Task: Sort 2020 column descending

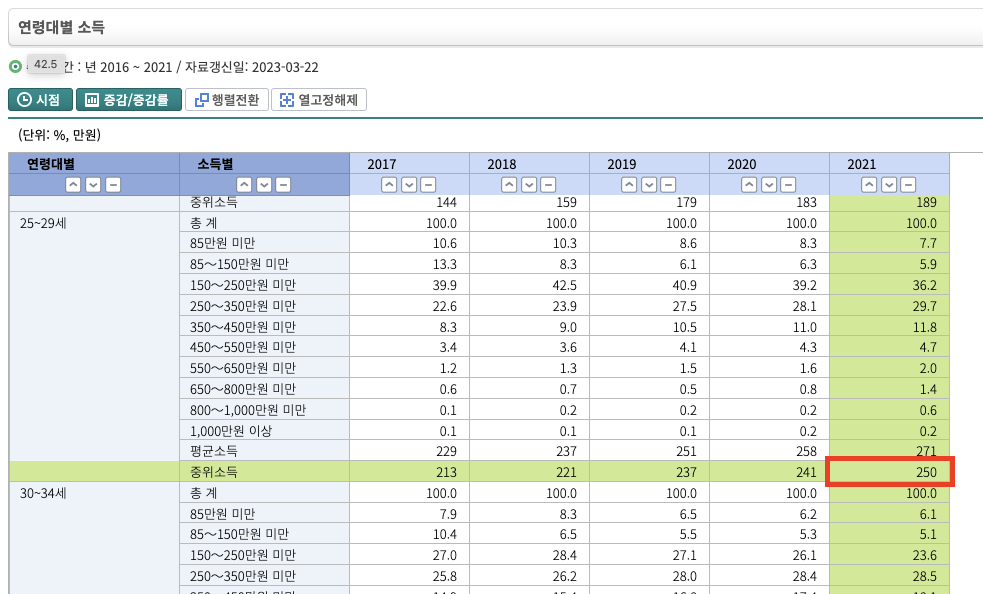Action: click(769, 184)
